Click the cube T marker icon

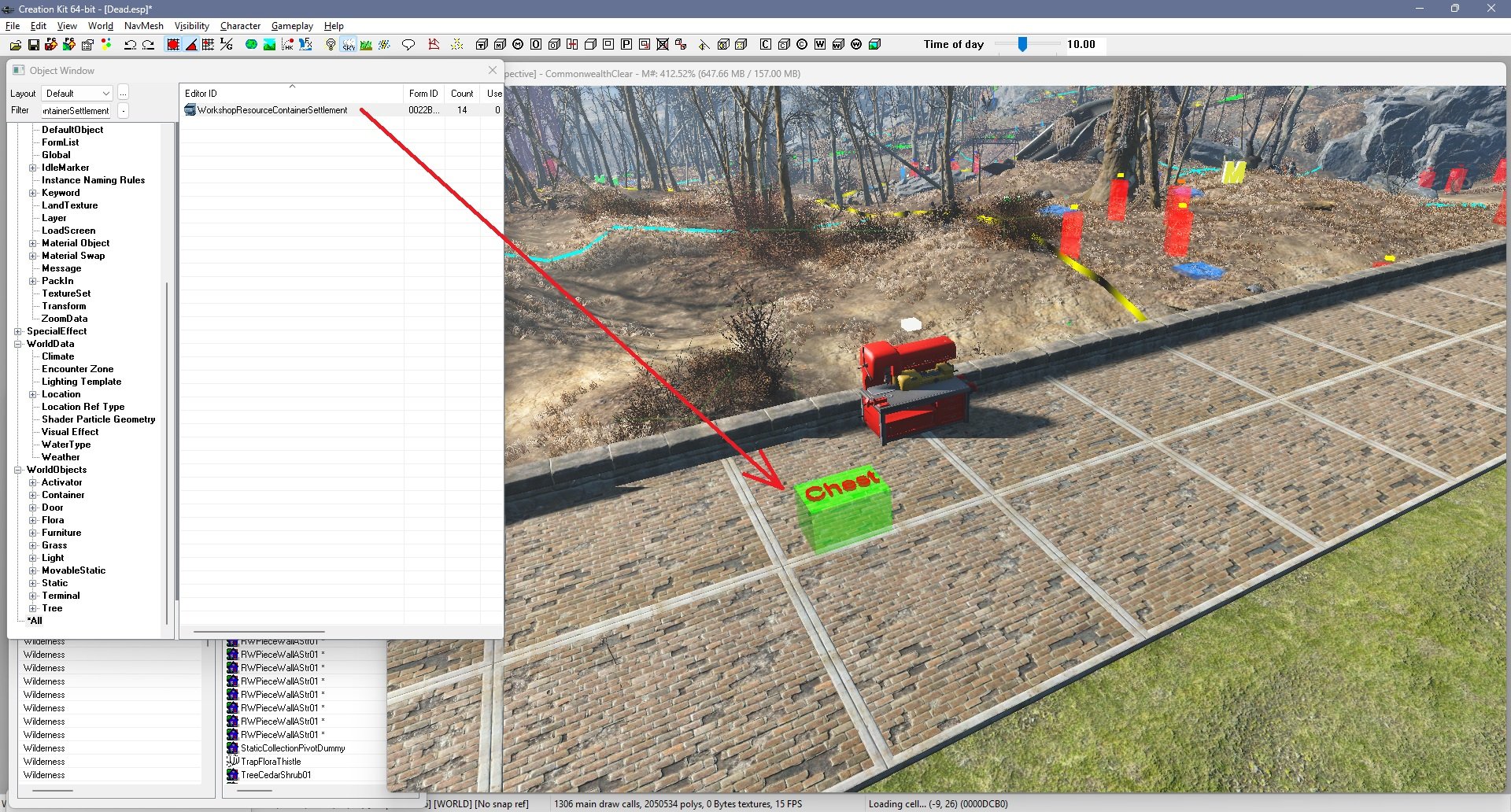482,45
